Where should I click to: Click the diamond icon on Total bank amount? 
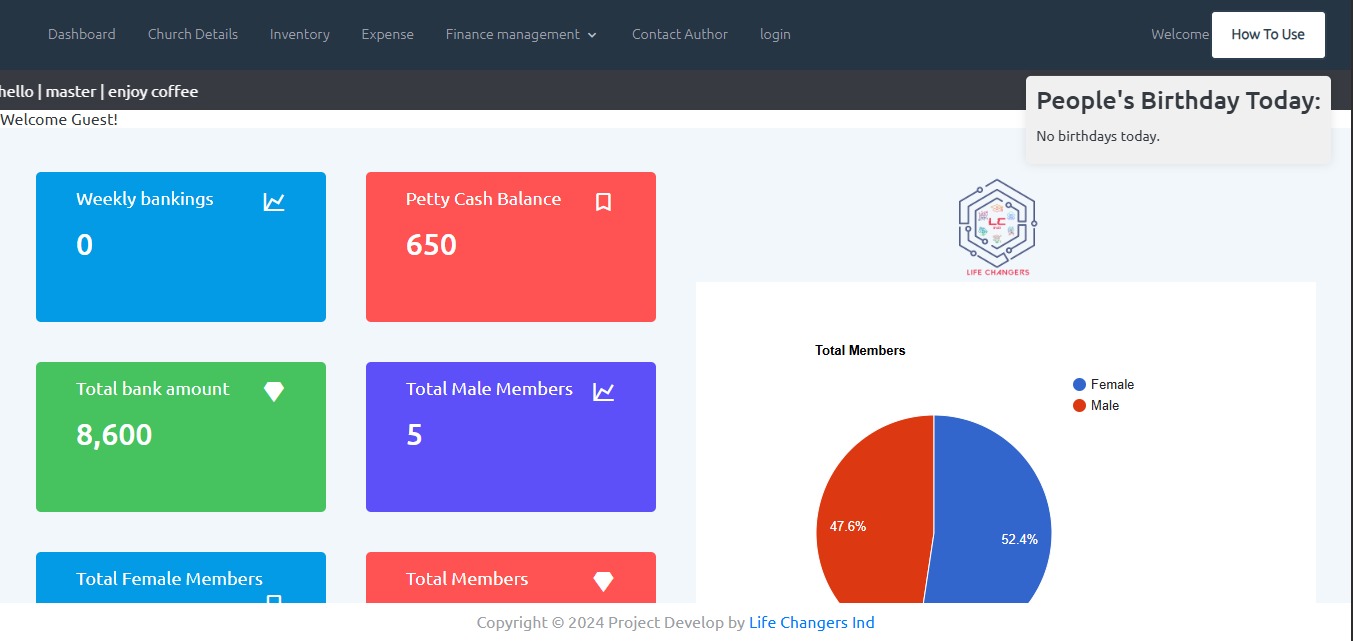(x=274, y=392)
